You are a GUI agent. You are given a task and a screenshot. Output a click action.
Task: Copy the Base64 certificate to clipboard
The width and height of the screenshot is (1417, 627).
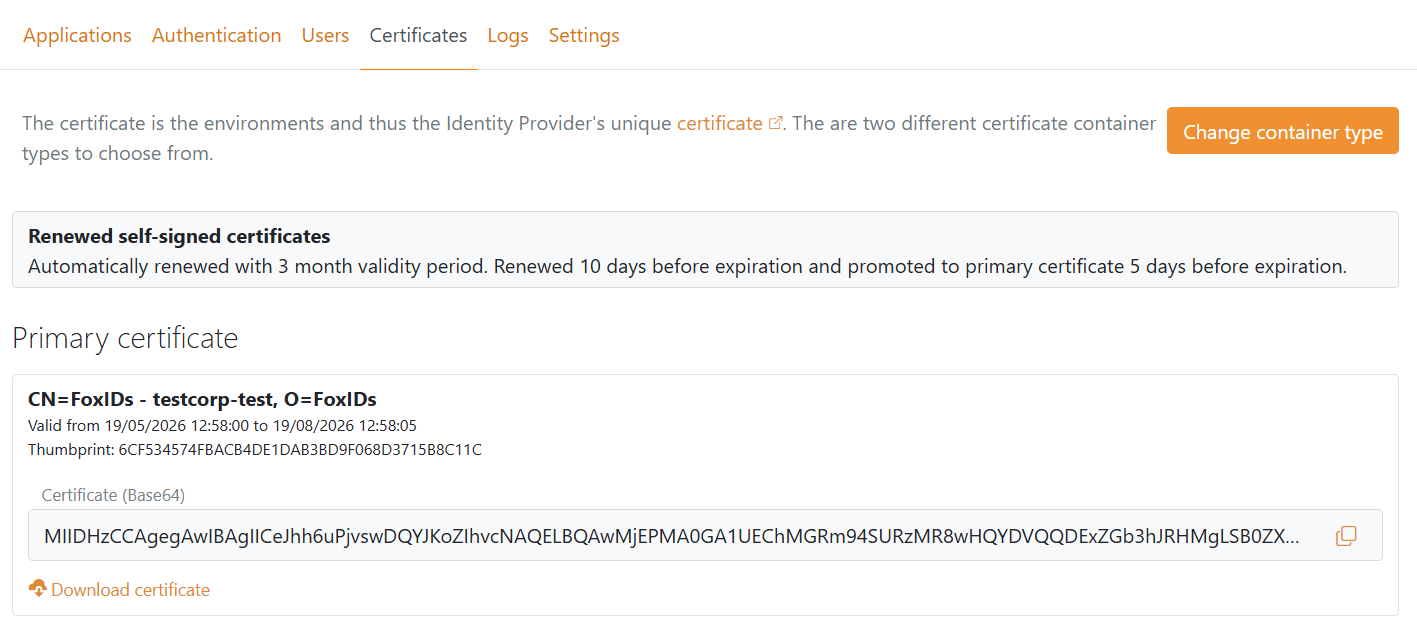pyautogui.click(x=1346, y=536)
